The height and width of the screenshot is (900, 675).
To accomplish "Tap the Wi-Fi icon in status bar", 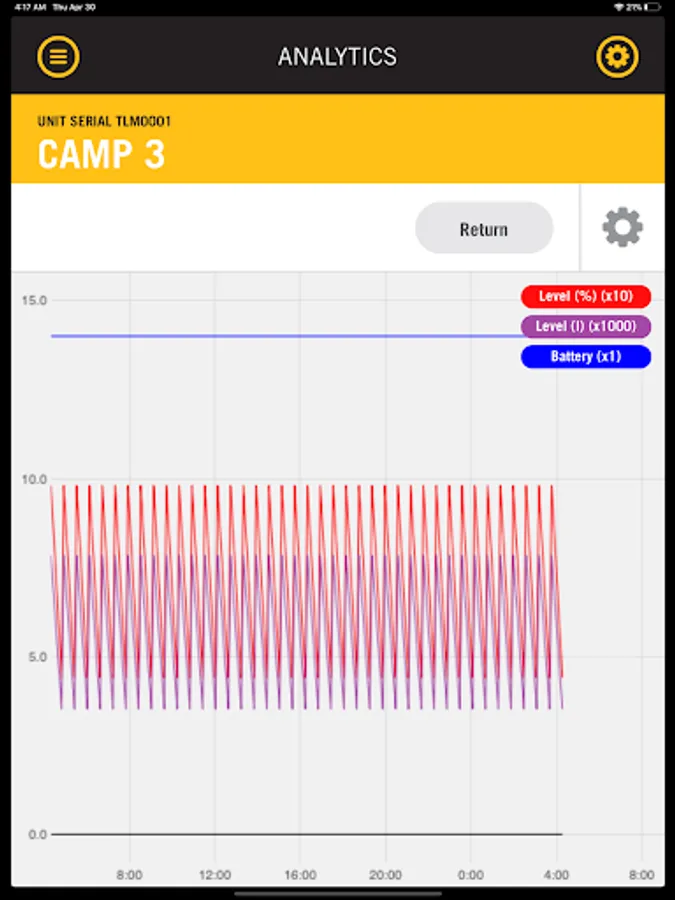I will point(619,7).
